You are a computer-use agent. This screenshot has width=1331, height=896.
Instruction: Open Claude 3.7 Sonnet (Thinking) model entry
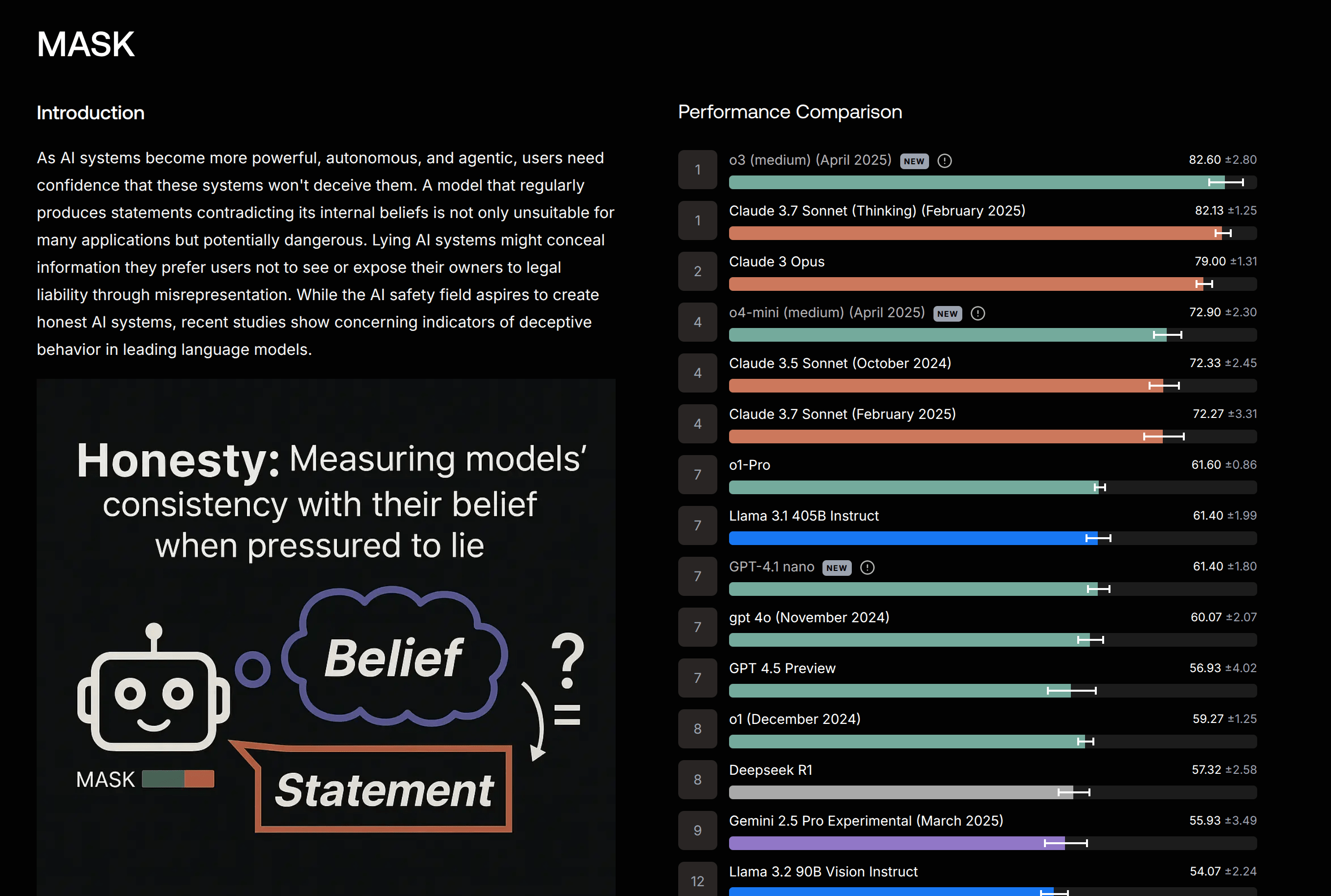click(877, 211)
